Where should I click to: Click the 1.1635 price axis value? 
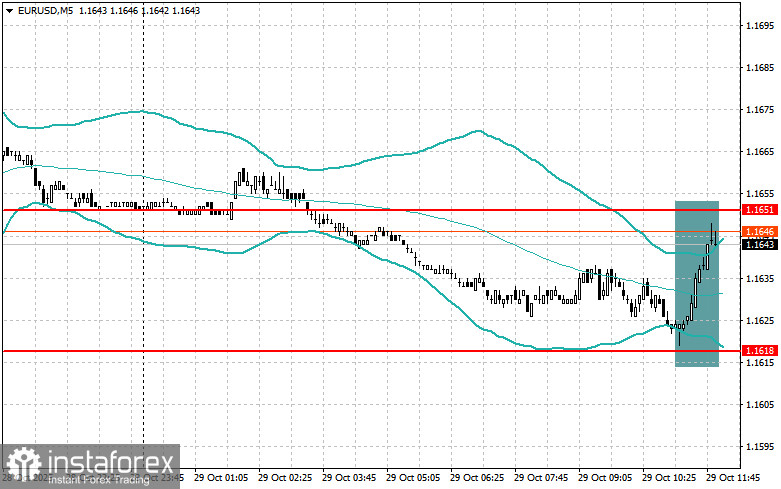[761, 278]
